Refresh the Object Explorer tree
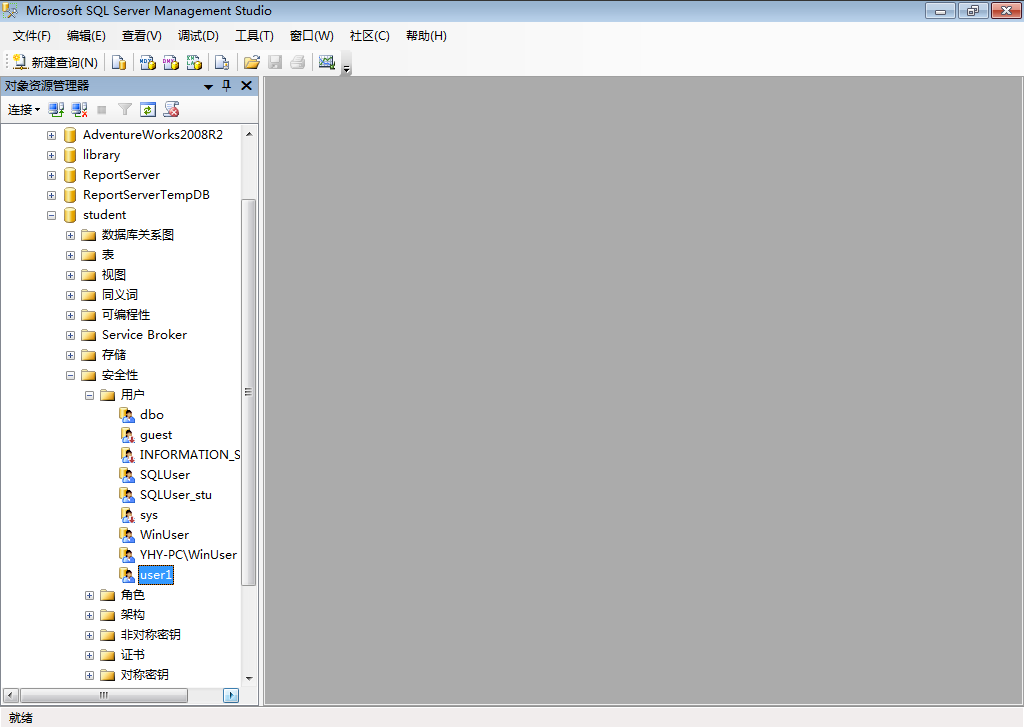 point(148,110)
